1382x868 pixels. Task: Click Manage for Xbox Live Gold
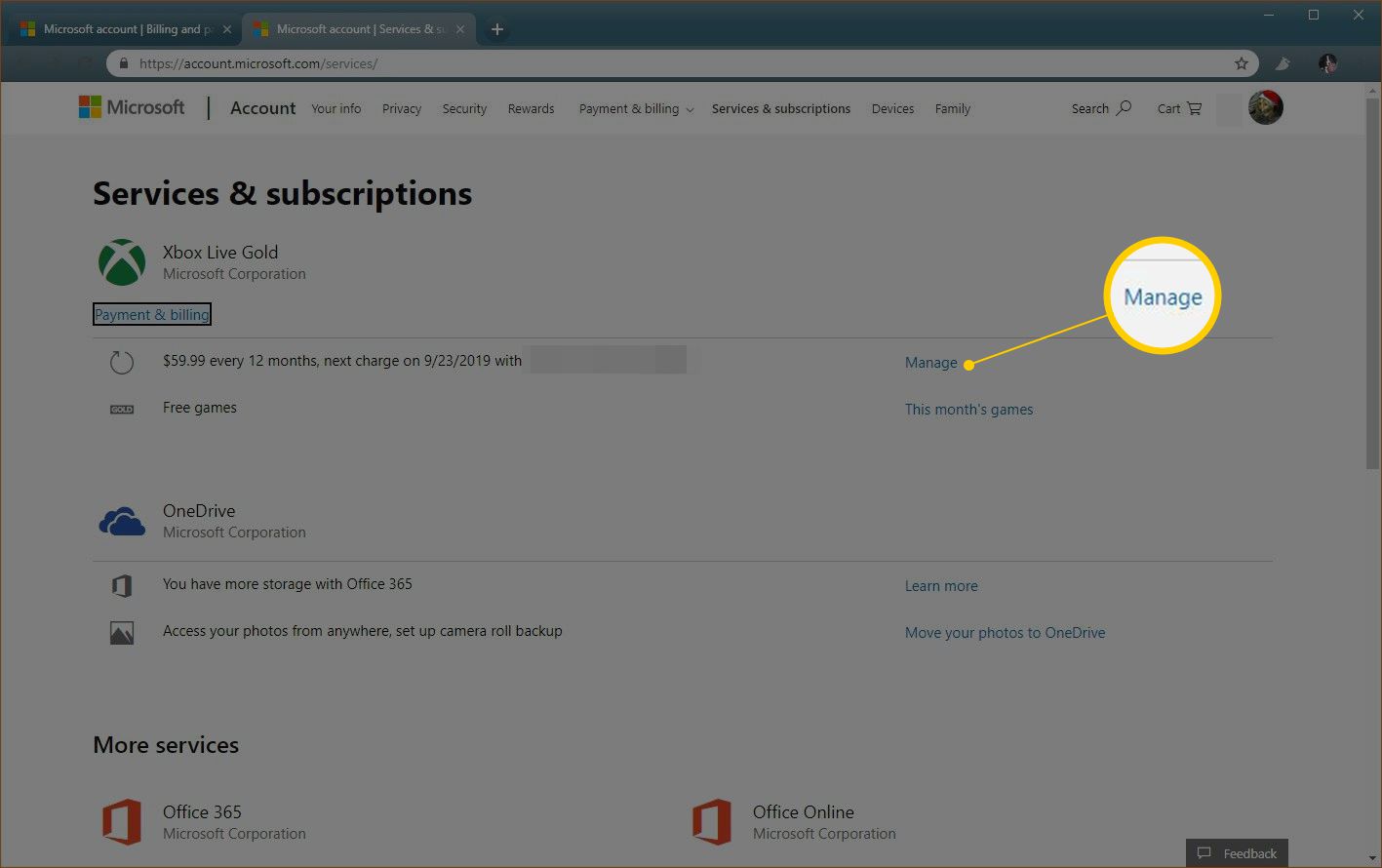tap(931, 363)
